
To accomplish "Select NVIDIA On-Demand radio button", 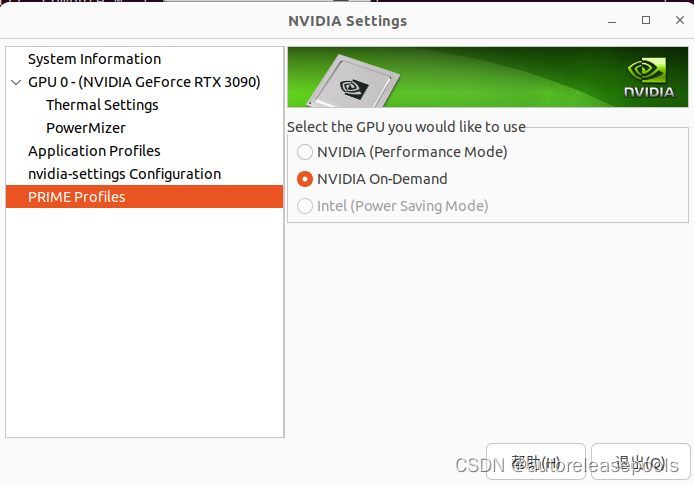I will (x=305, y=179).
